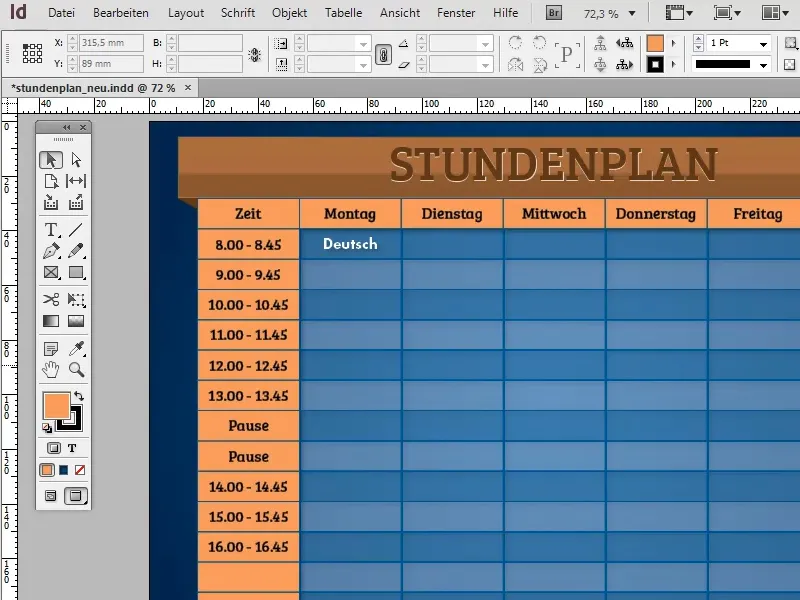Click the rotate 90° counter-clockwise icon
The height and width of the screenshot is (600, 800).
539,42
